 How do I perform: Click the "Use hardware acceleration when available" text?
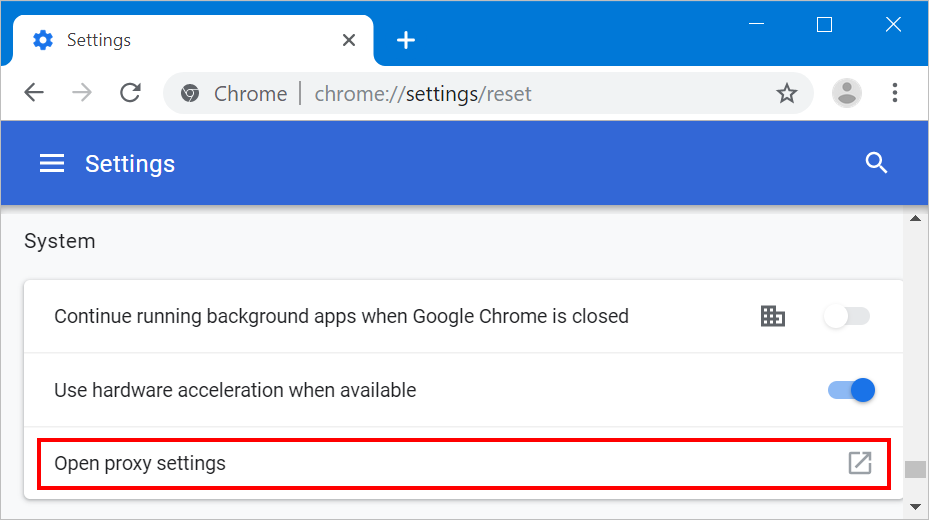click(235, 390)
